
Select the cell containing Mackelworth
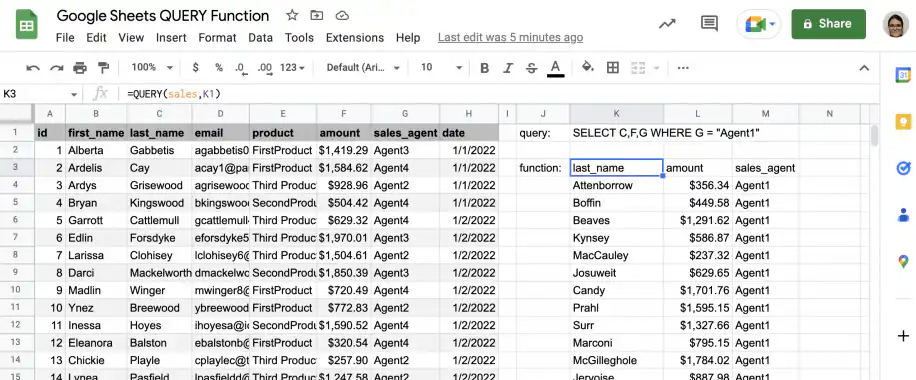(159, 273)
